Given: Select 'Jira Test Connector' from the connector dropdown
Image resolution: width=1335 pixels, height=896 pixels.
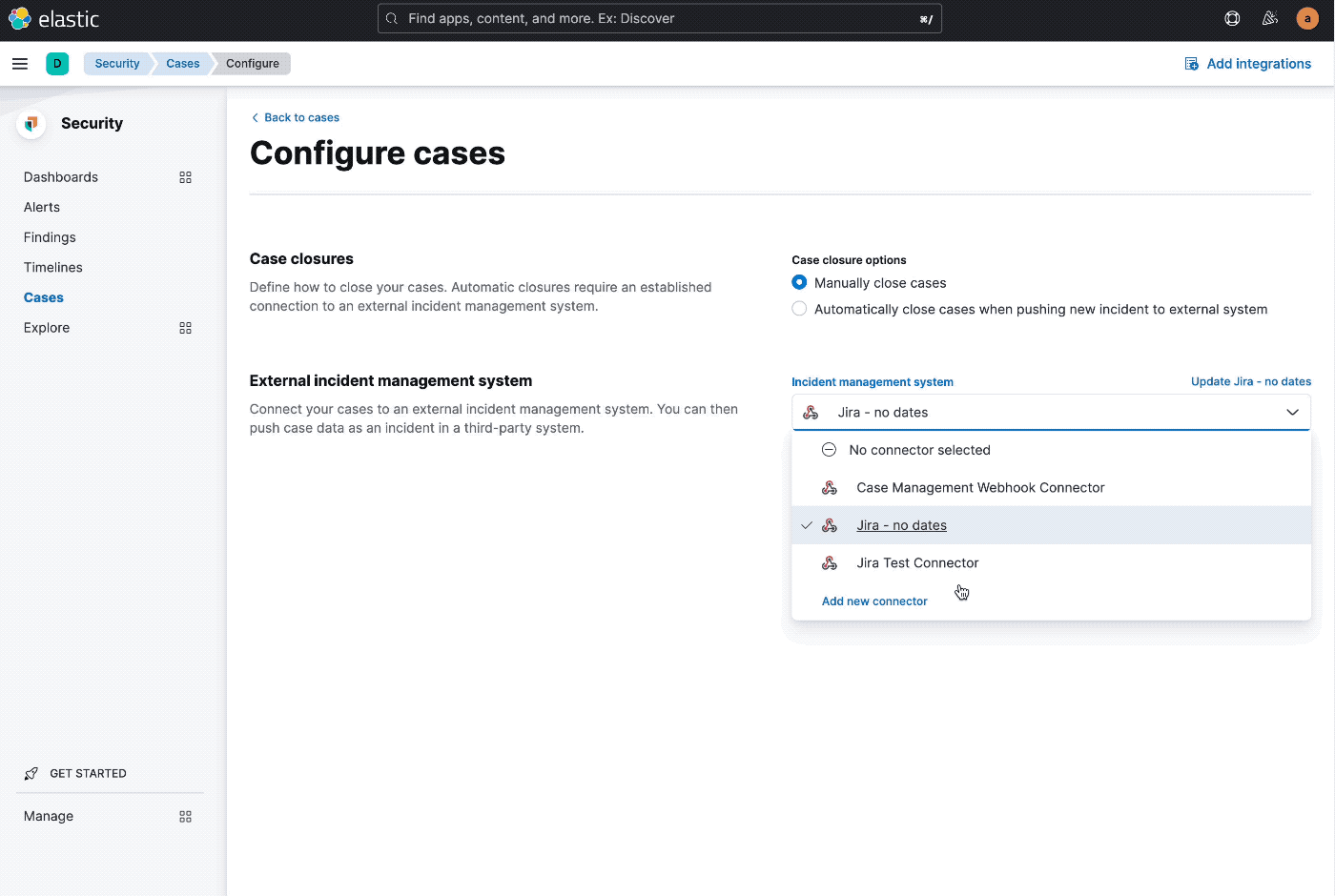Looking at the screenshot, I should [x=917, y=562].
